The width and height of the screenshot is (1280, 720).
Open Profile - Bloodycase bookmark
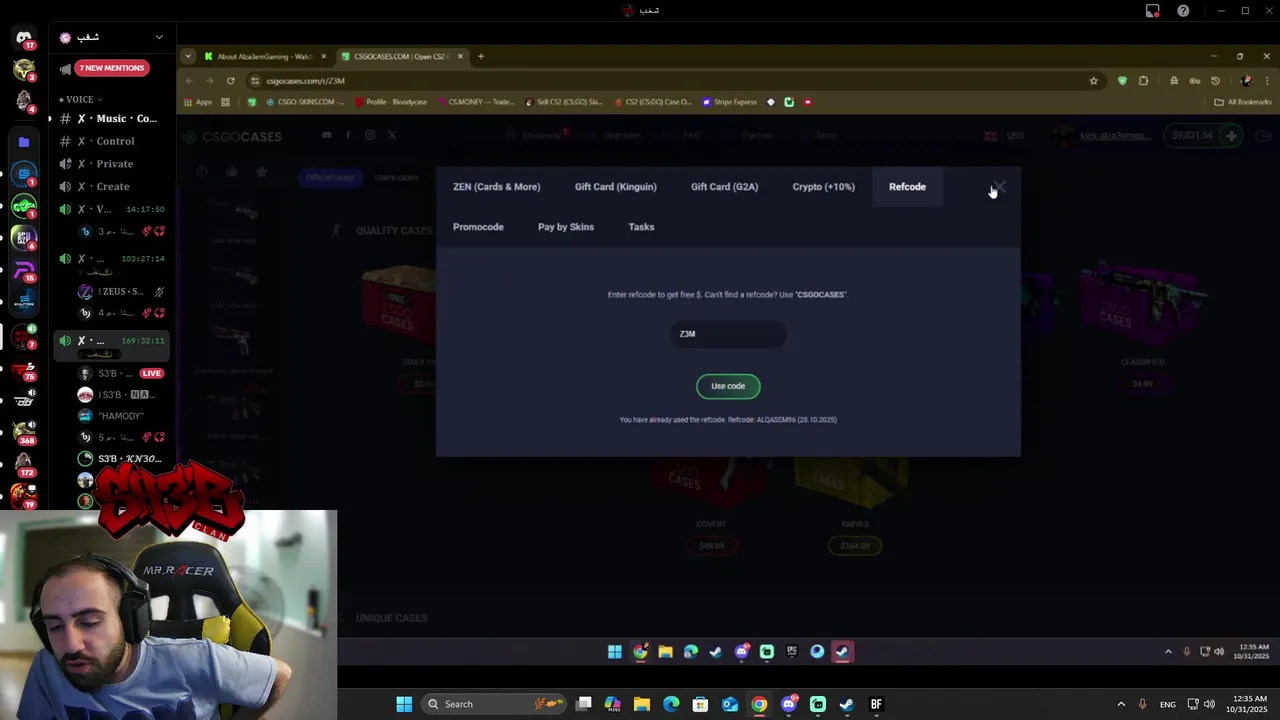tap(390, 102)
